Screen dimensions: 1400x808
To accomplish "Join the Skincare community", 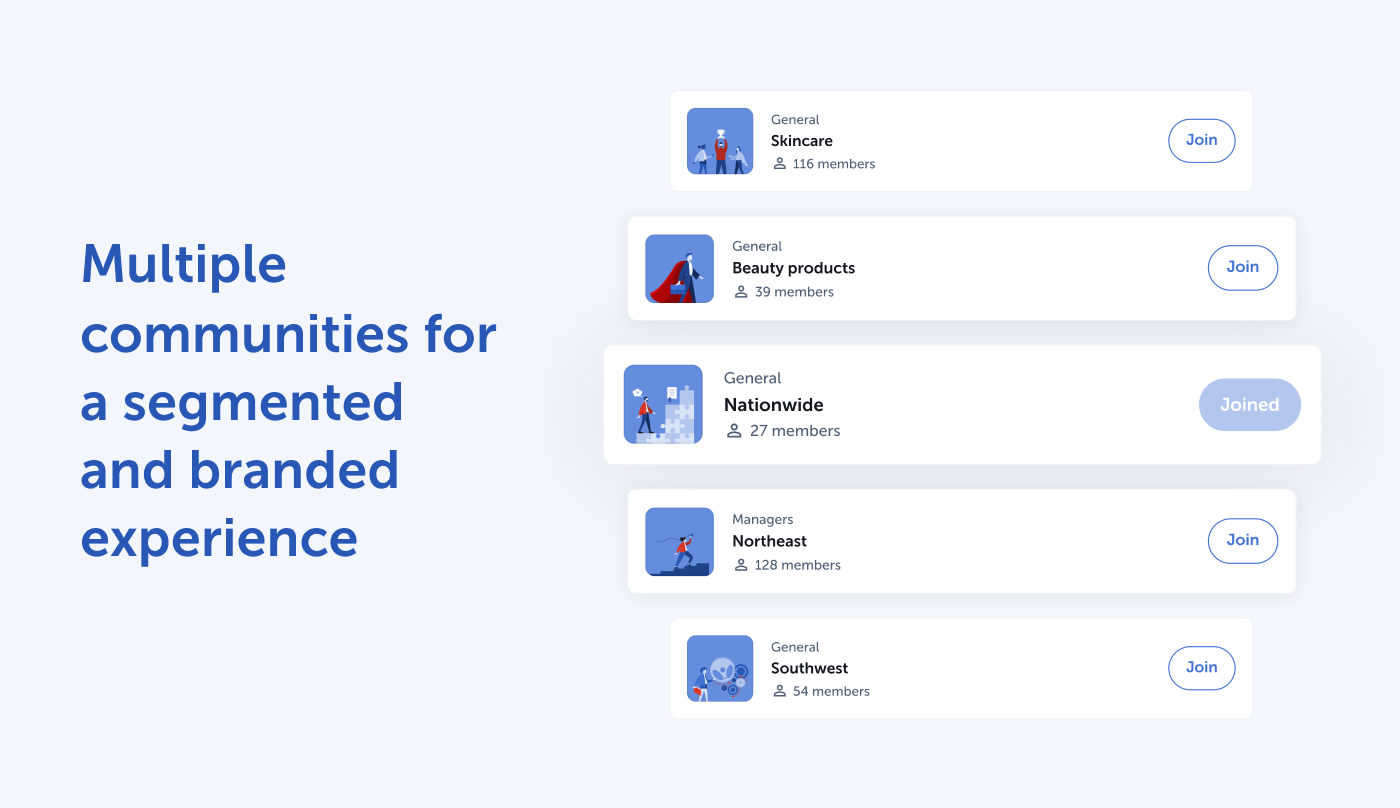I will coord(1201,141).
